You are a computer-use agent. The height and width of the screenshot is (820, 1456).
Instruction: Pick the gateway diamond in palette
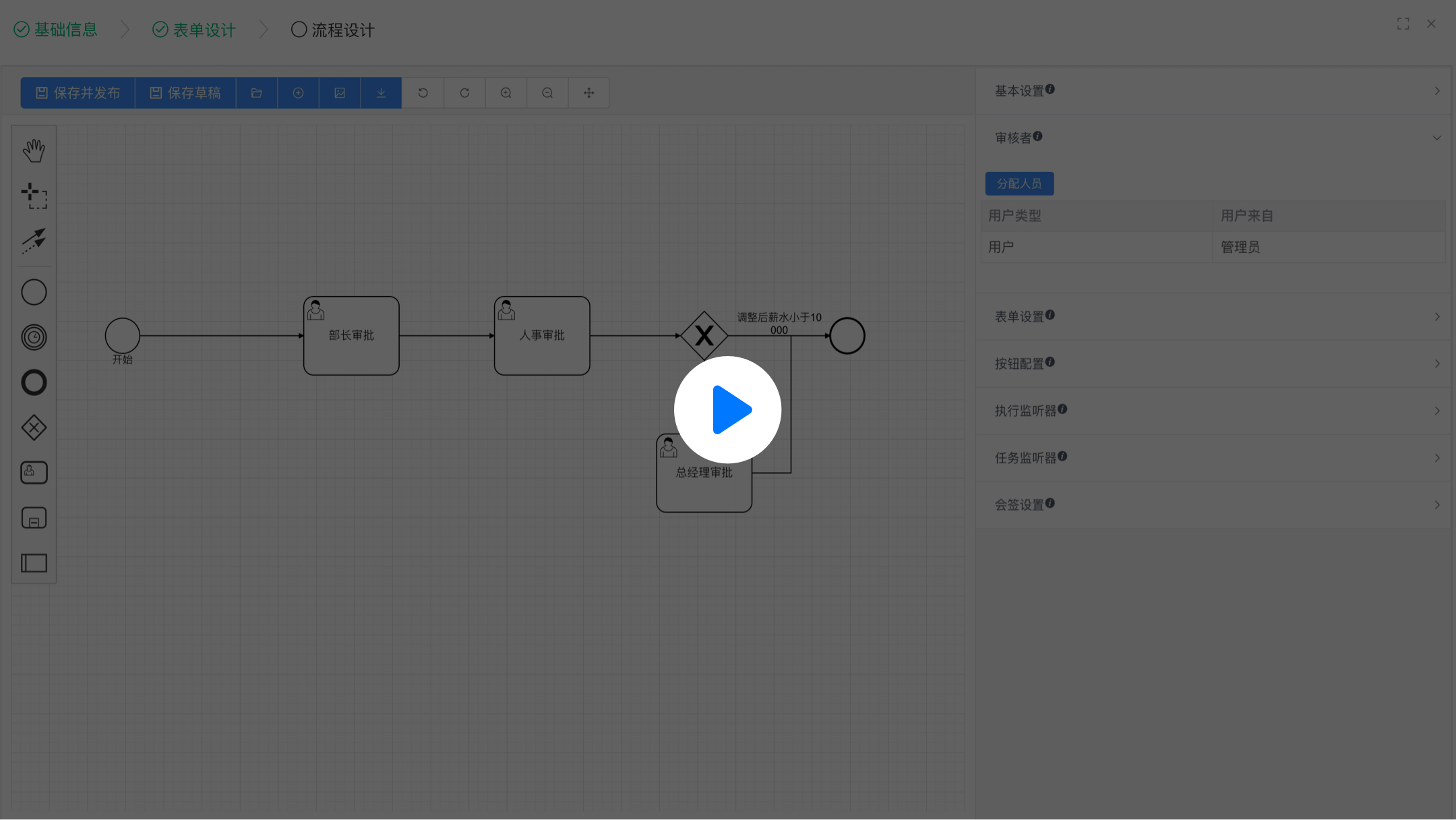tap(34, 428)
